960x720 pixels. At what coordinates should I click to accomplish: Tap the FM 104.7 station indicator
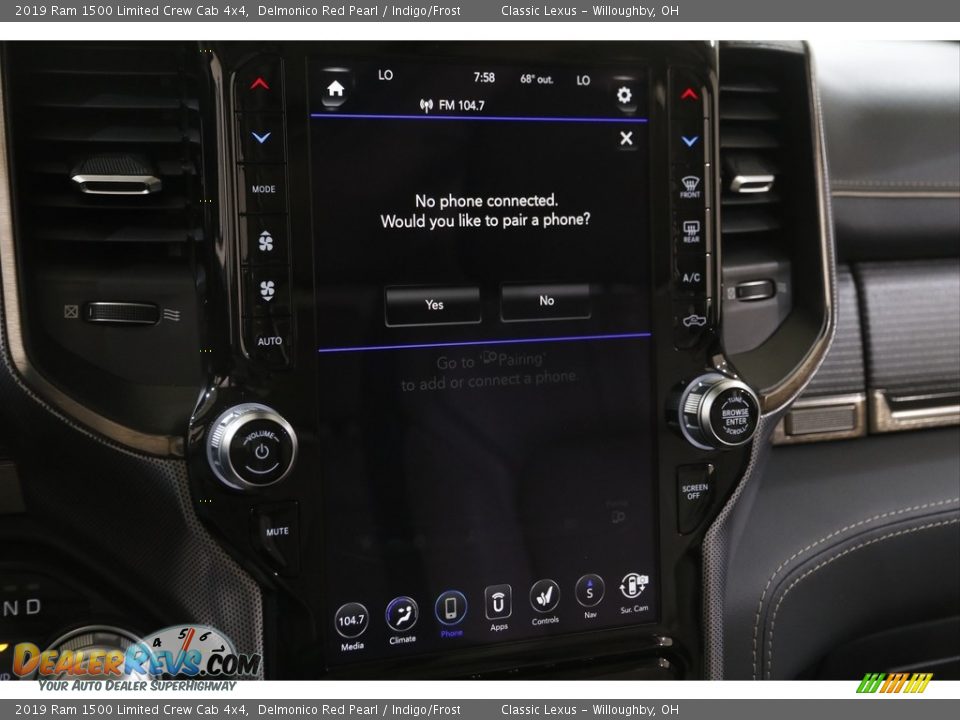click(x=452, y=105)
